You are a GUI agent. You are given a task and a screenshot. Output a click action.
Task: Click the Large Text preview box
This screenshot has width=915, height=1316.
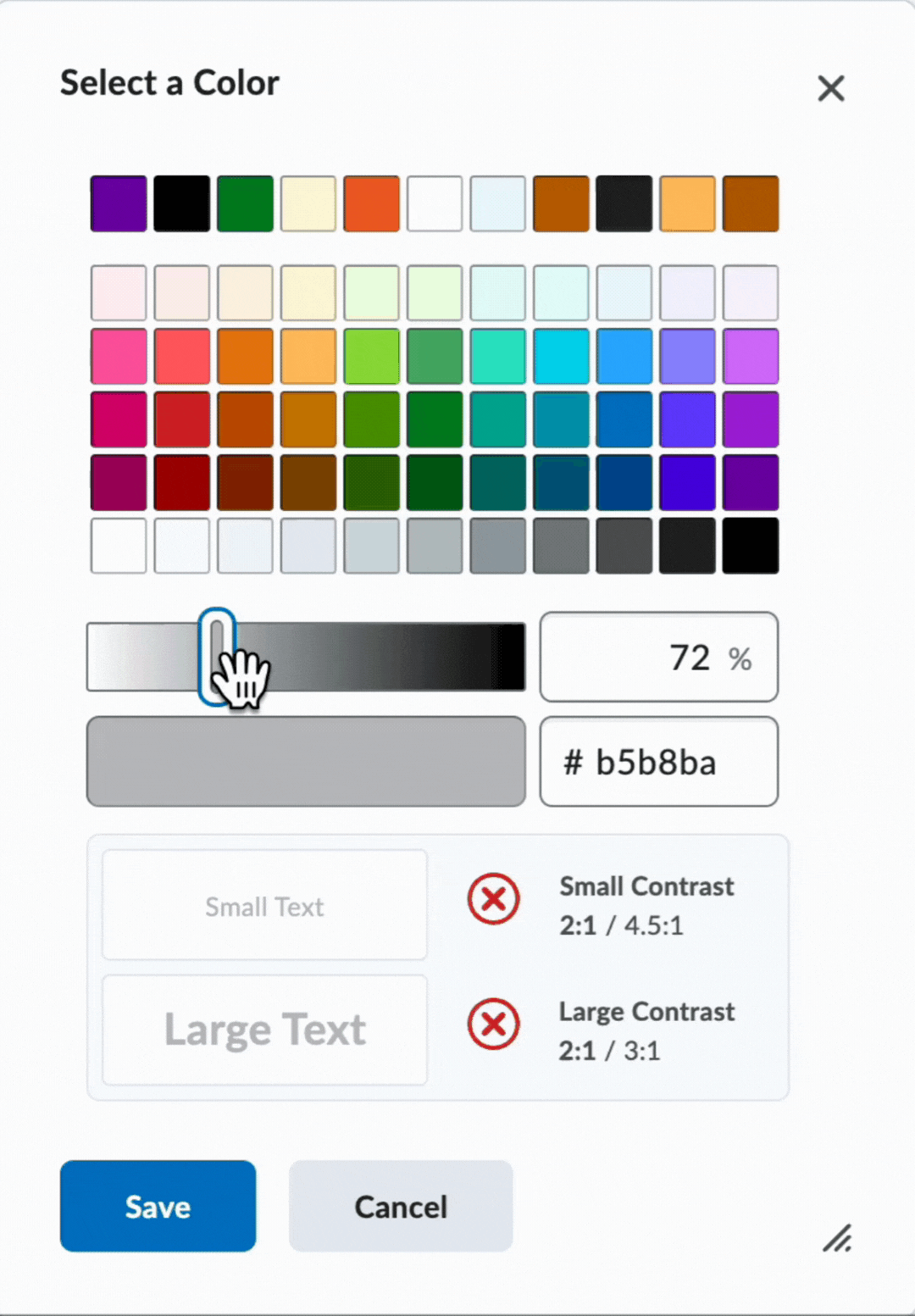(264, 1030)
